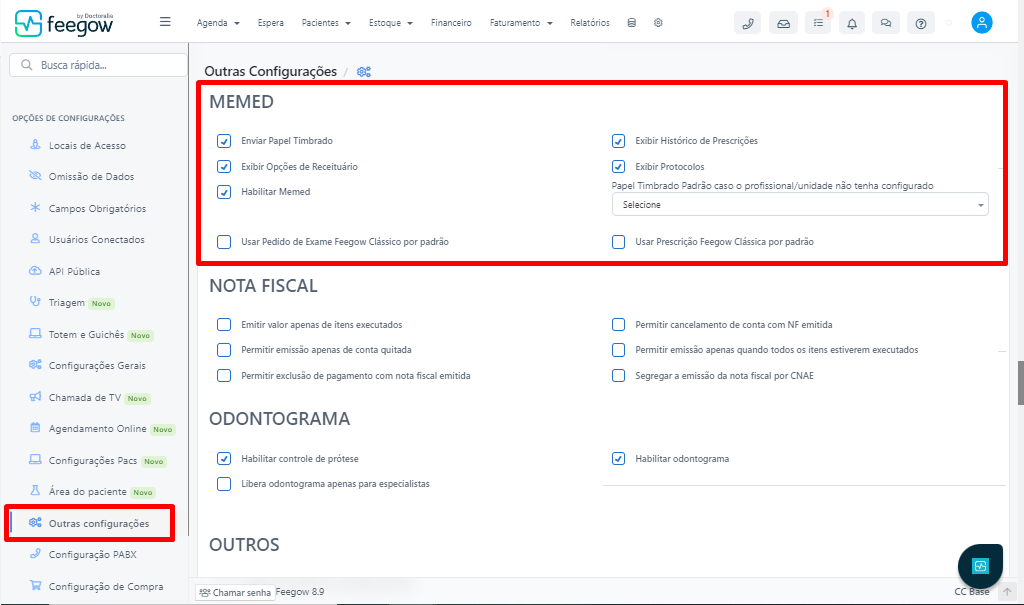
Task: Open the notifications bell
Action: coord(852,23)
